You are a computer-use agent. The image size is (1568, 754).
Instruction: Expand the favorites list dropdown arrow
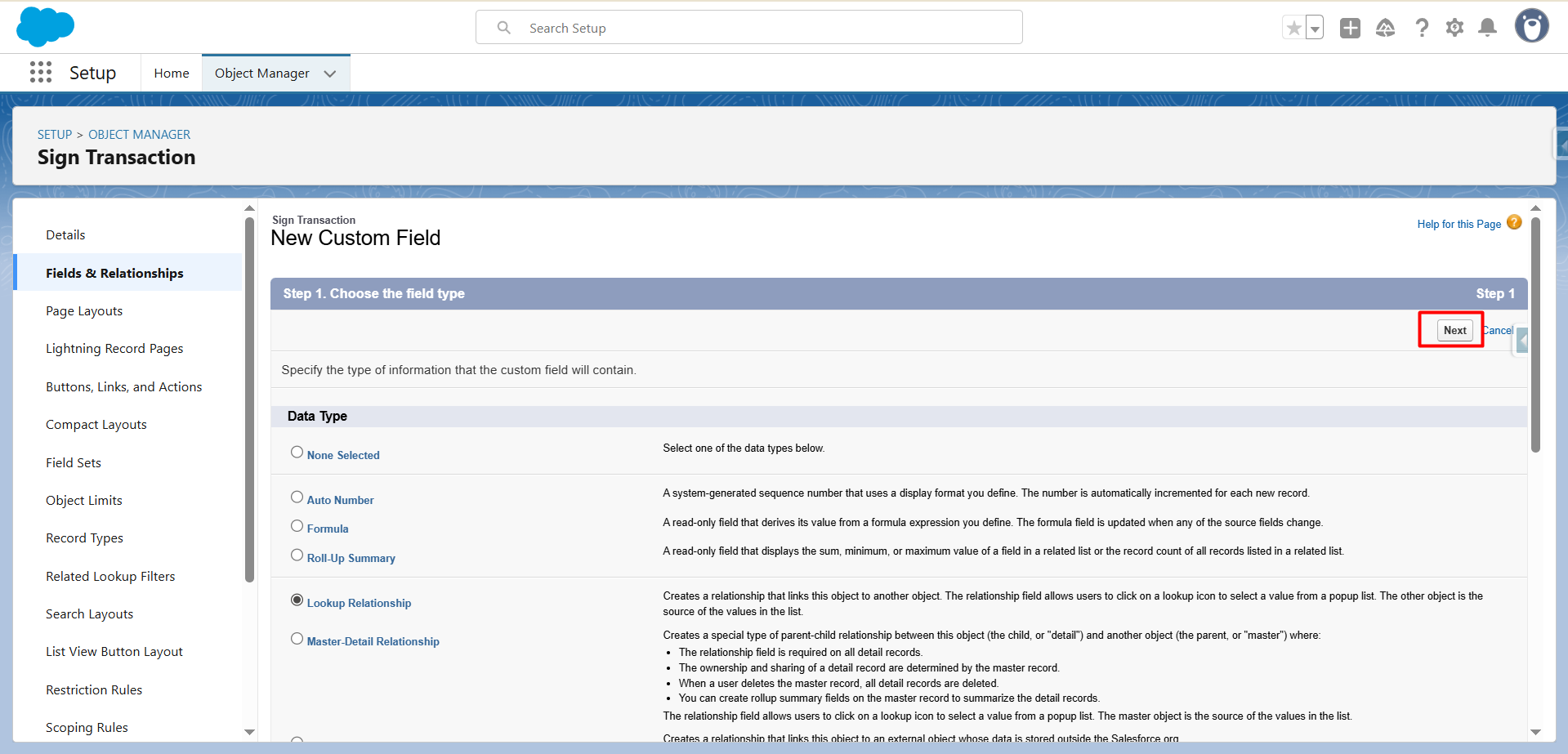click(x=1315, y=29)
